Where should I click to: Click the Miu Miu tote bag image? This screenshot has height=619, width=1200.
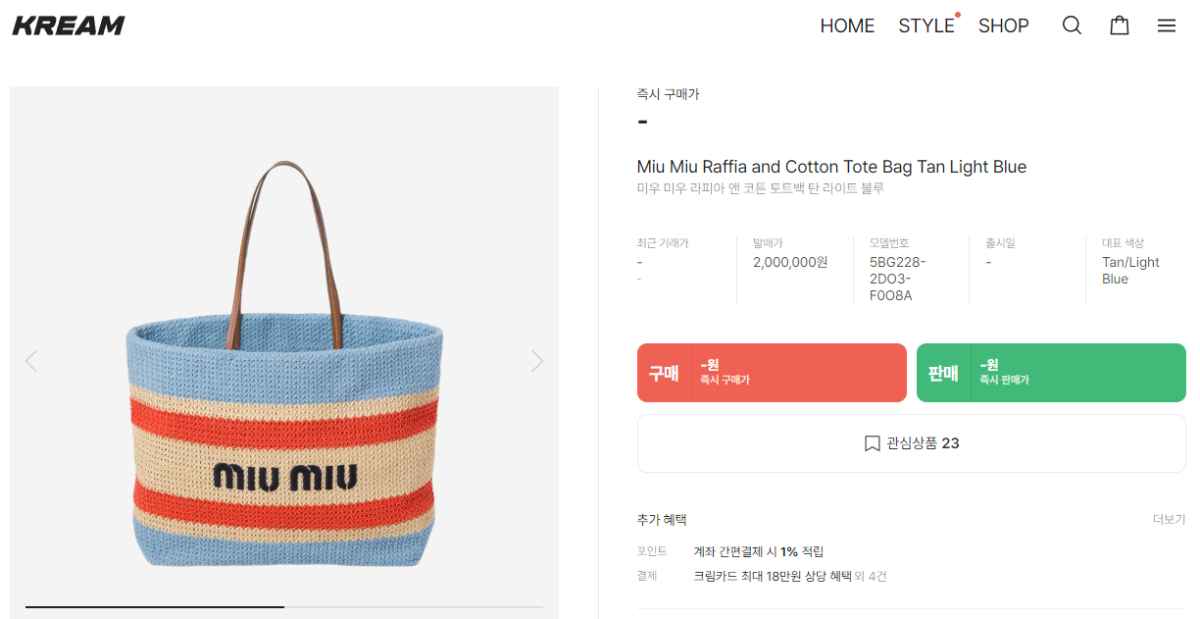coord(284,402)
